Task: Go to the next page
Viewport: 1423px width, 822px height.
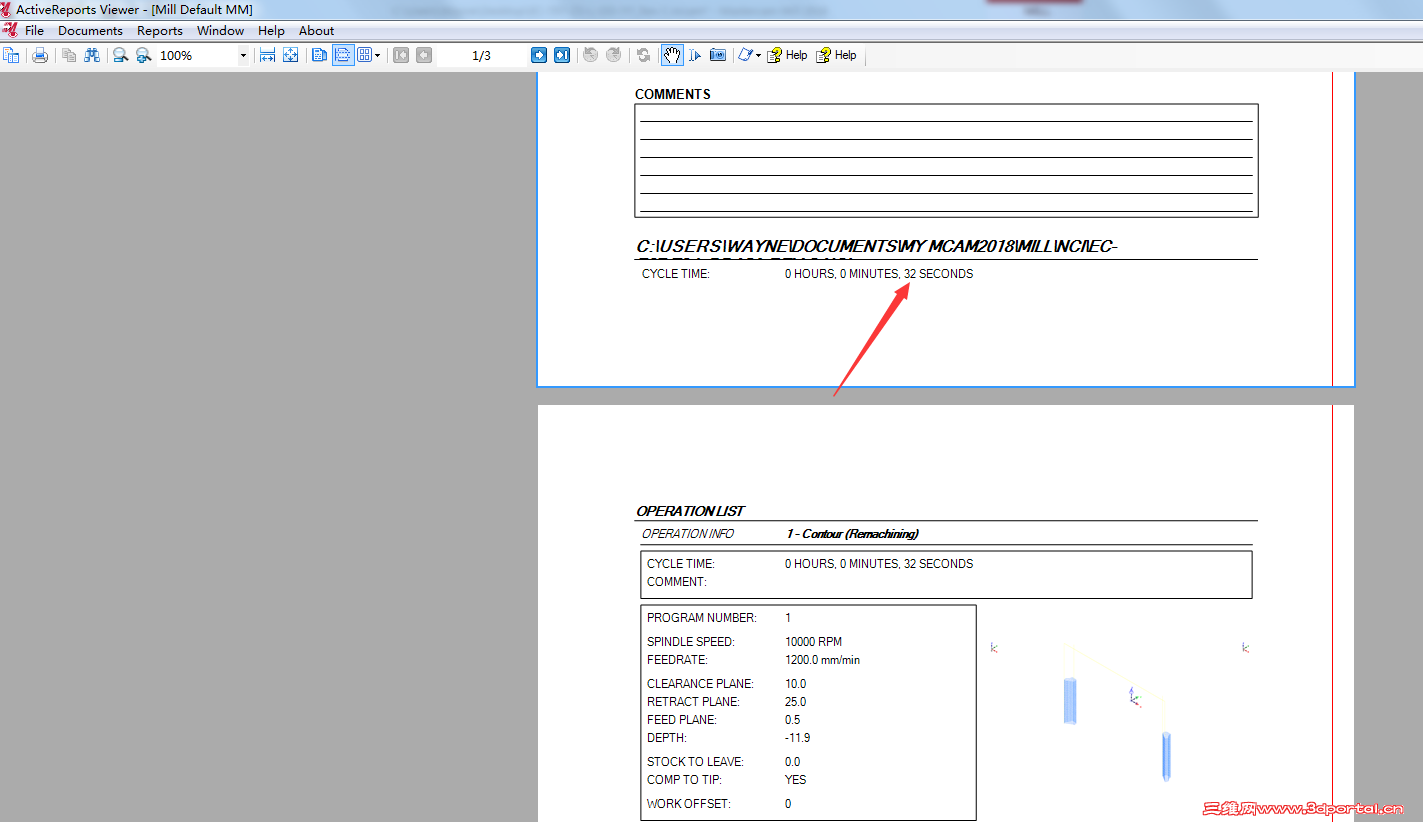Action: [x=538, y=55]
